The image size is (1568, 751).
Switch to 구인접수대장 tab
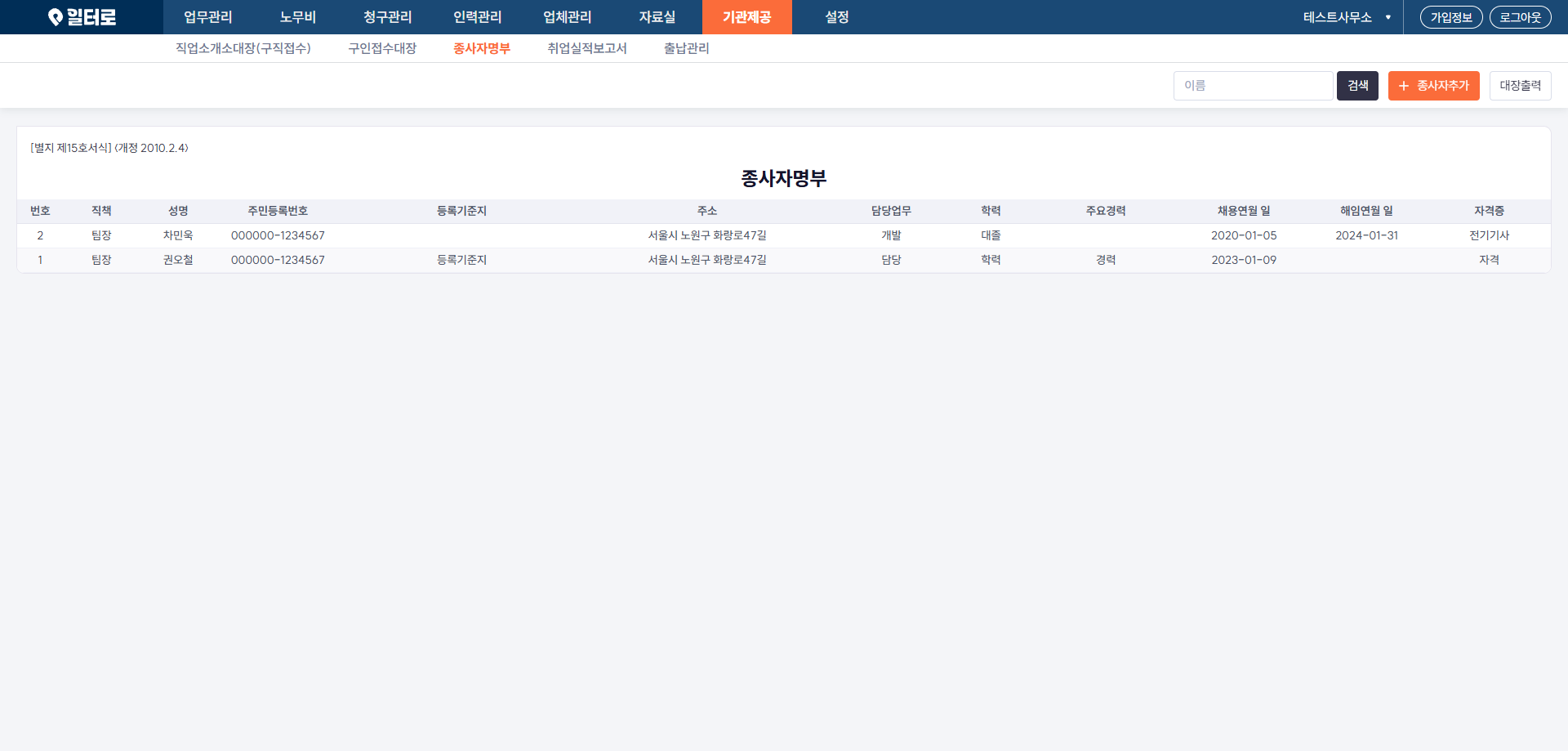click(x=382, y=48)
